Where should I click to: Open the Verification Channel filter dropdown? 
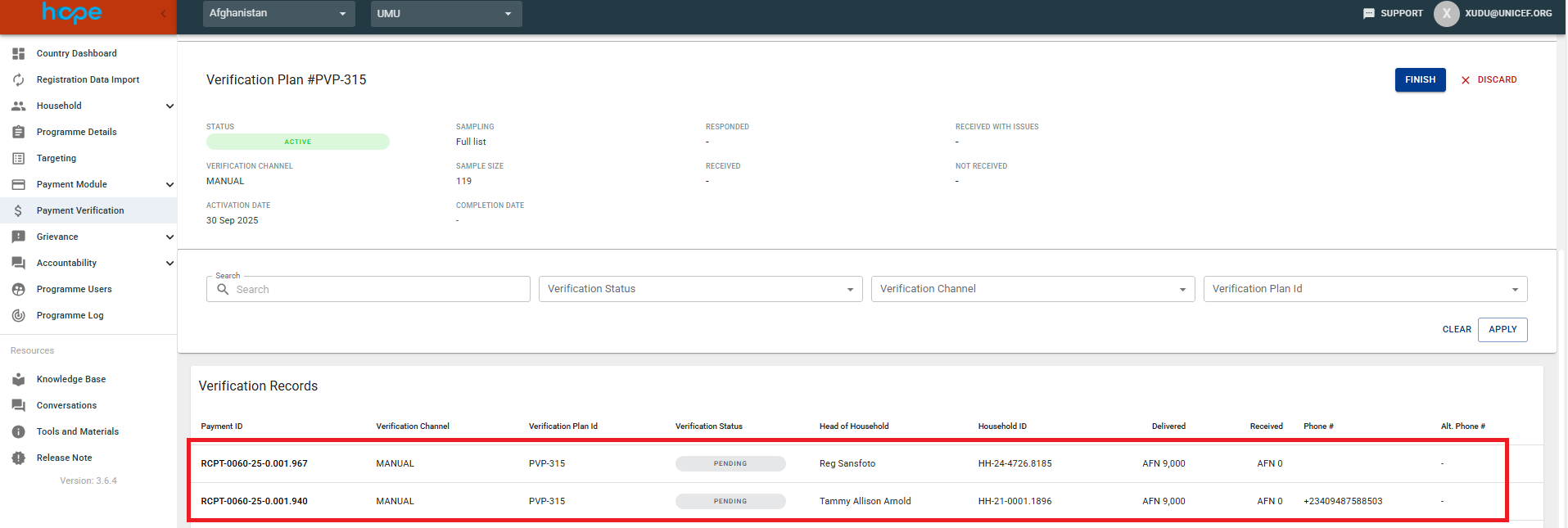coord(1033,289)
